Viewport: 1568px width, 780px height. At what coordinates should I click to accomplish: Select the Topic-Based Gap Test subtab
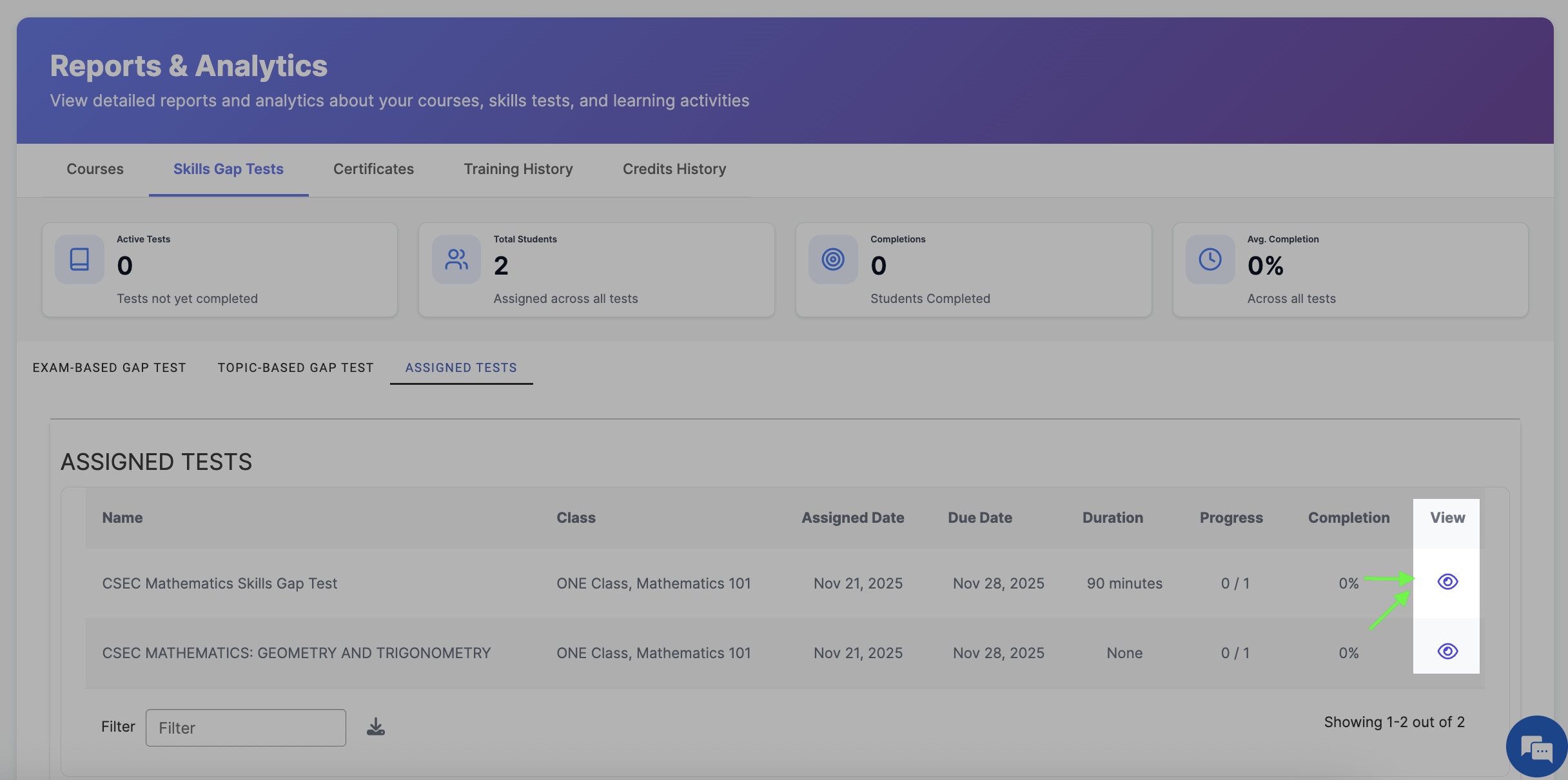pyautogui.click(x=295, y=367)
